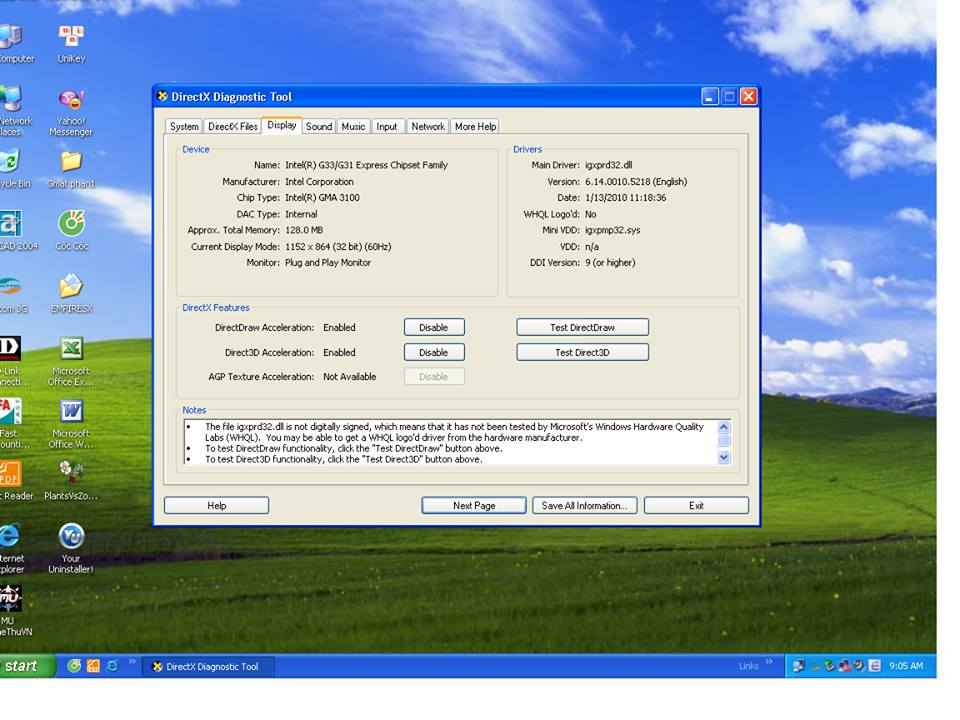Click 'Intel(R) G33/G31 Express Chipset Family' text
Viewport: 960px width, 720px height.
(x=366, y=165)
